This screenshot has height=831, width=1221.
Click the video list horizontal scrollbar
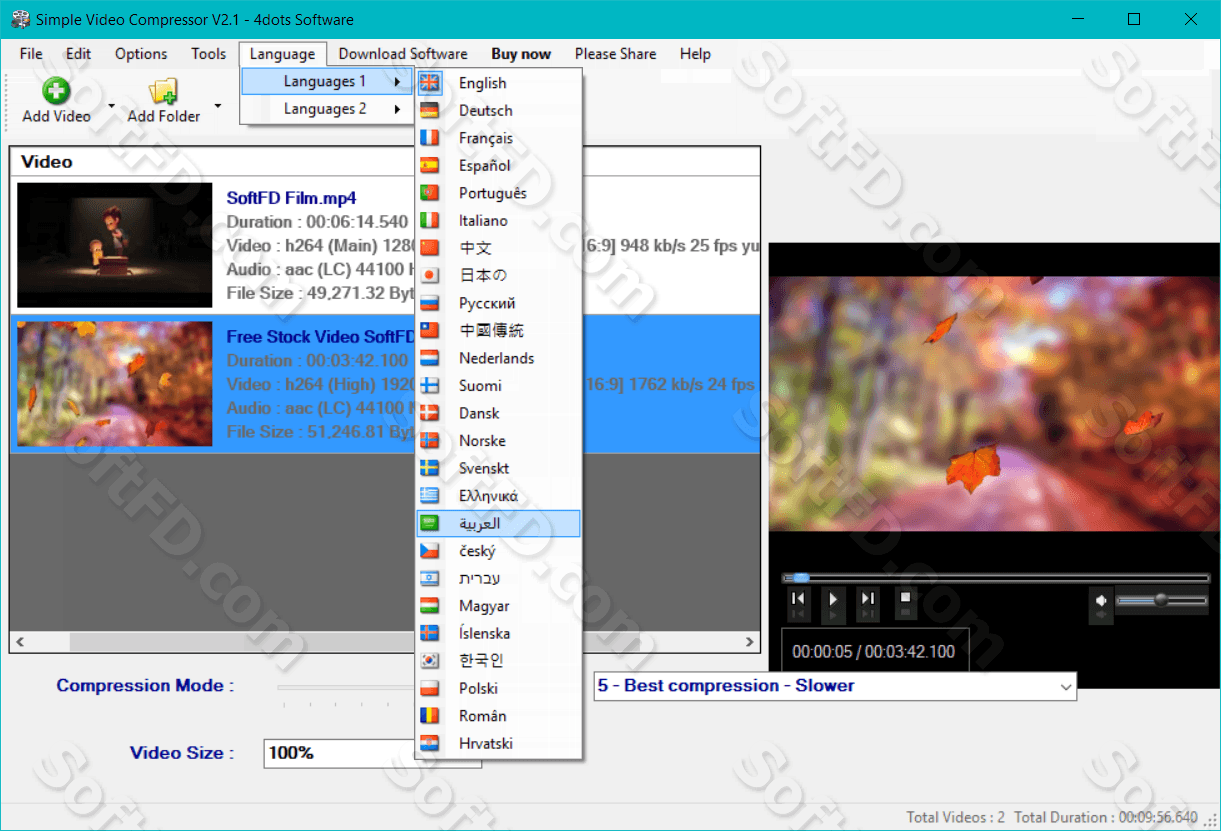385,642
